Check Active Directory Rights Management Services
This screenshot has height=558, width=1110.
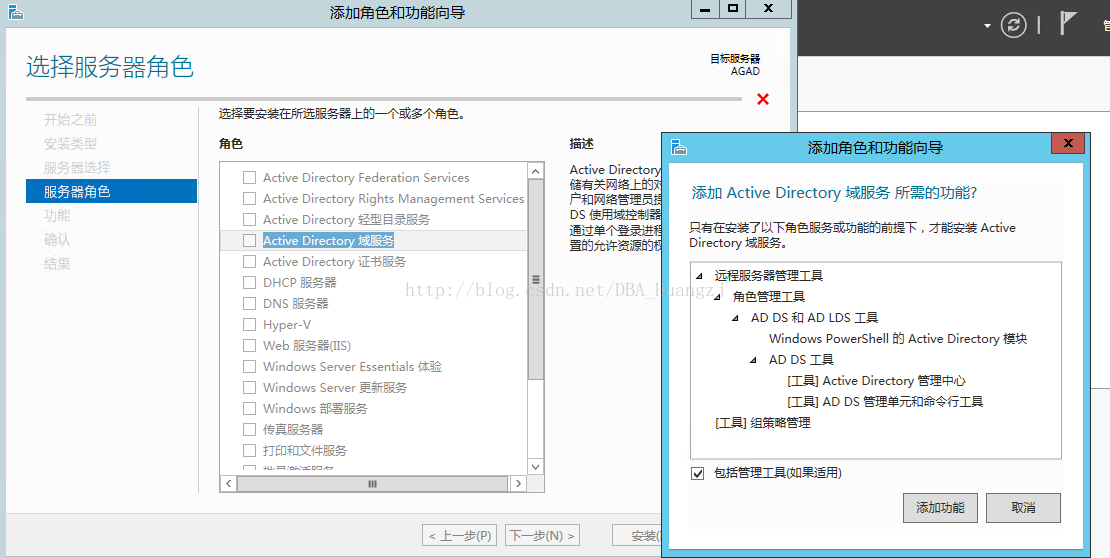point(249,198)
